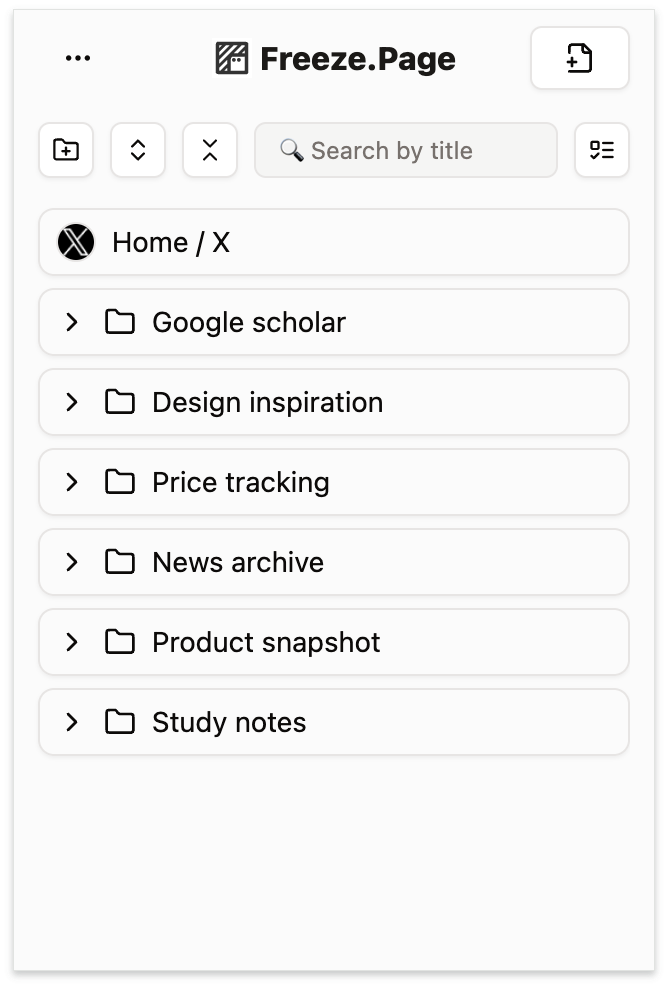
Task: Click the new page capture icon
Action: tap(579, 58)
